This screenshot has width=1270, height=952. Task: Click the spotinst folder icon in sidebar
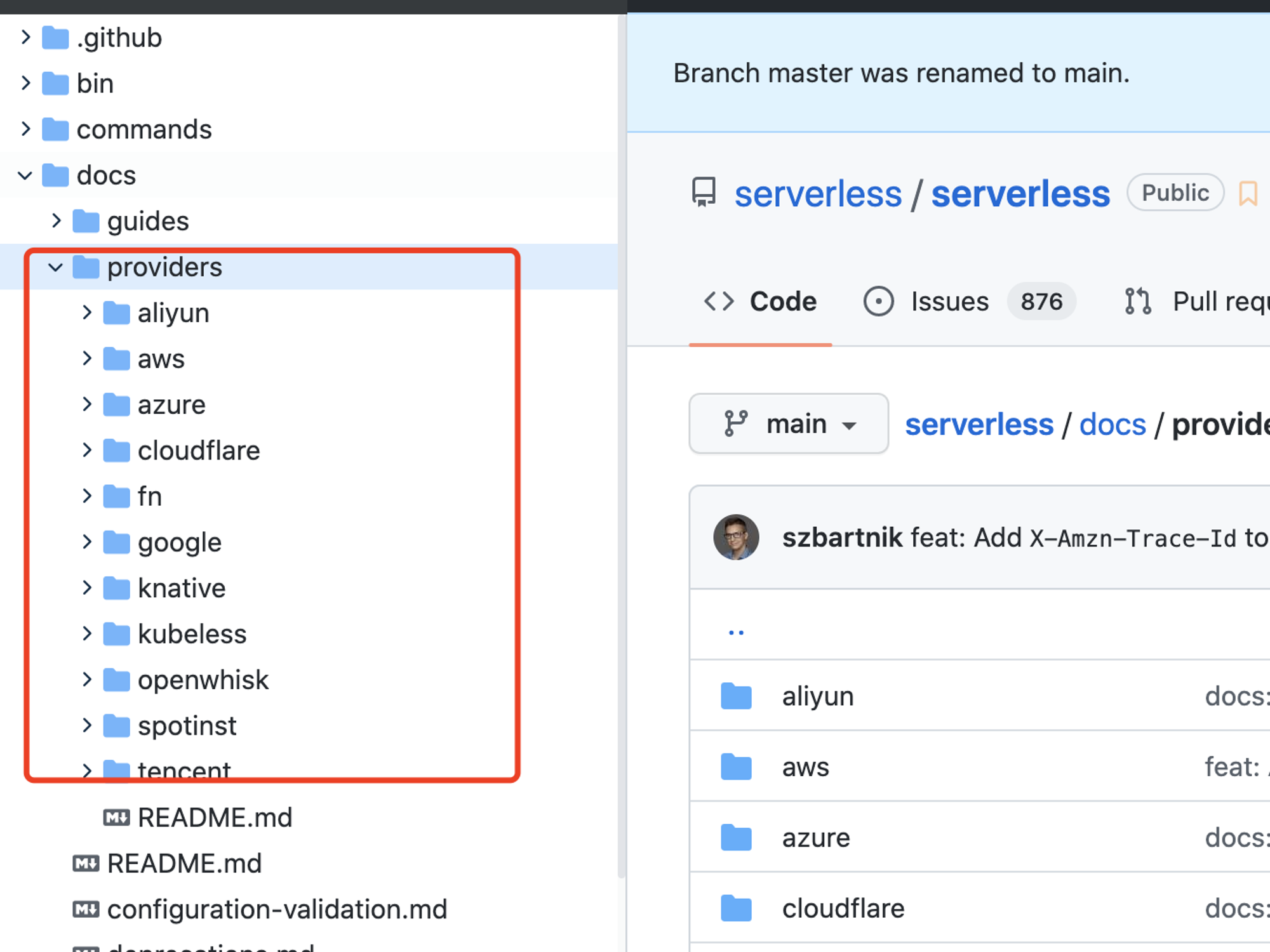pyautogui.click(x=117, y=725)
